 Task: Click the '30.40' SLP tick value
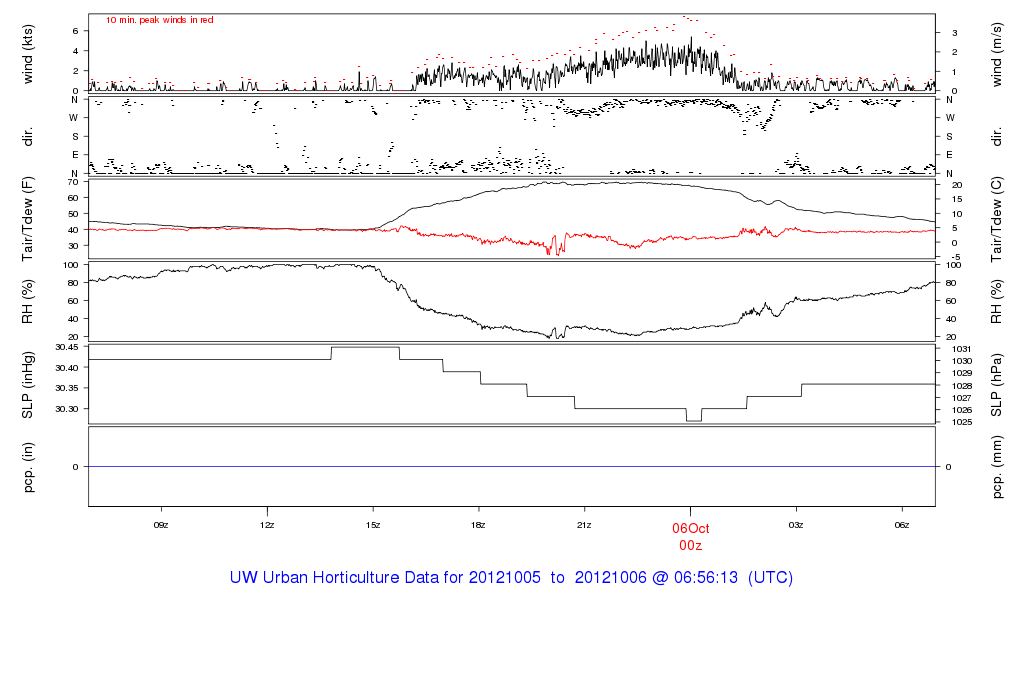67,368
